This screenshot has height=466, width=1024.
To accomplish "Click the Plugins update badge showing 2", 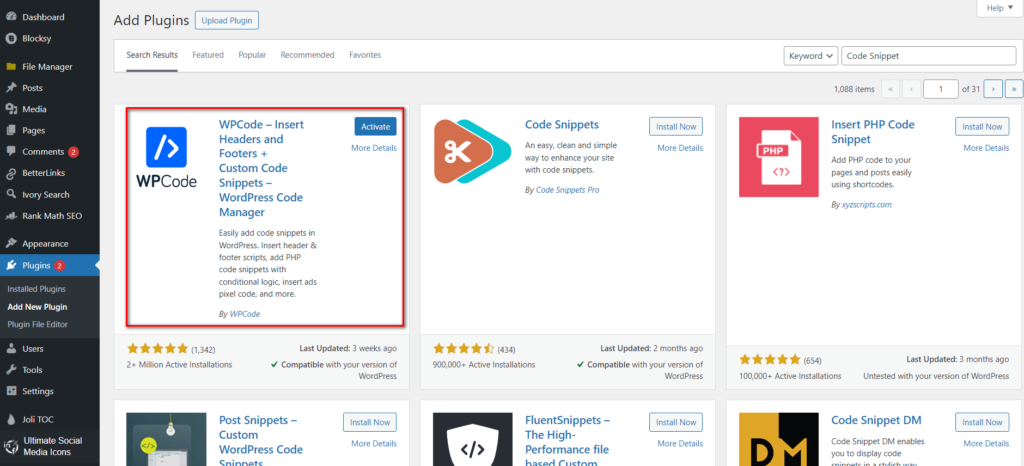I will pyautogui.click(x=59, y=266).
